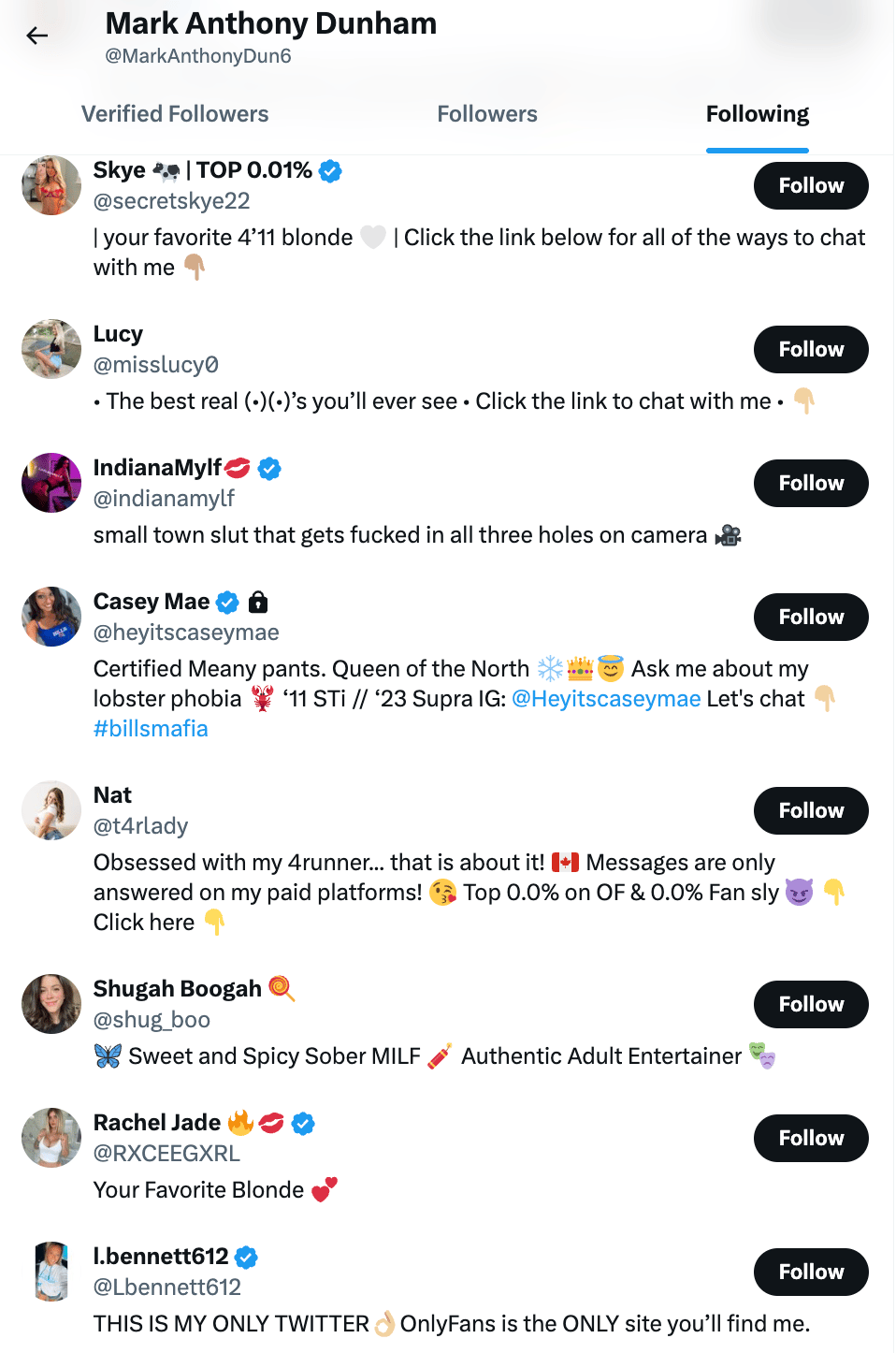Click Rachel Jade's verified checkmark badge
Image resolution: width=896 pixels, height=1353 pixels.
[x=303, y=1124]
